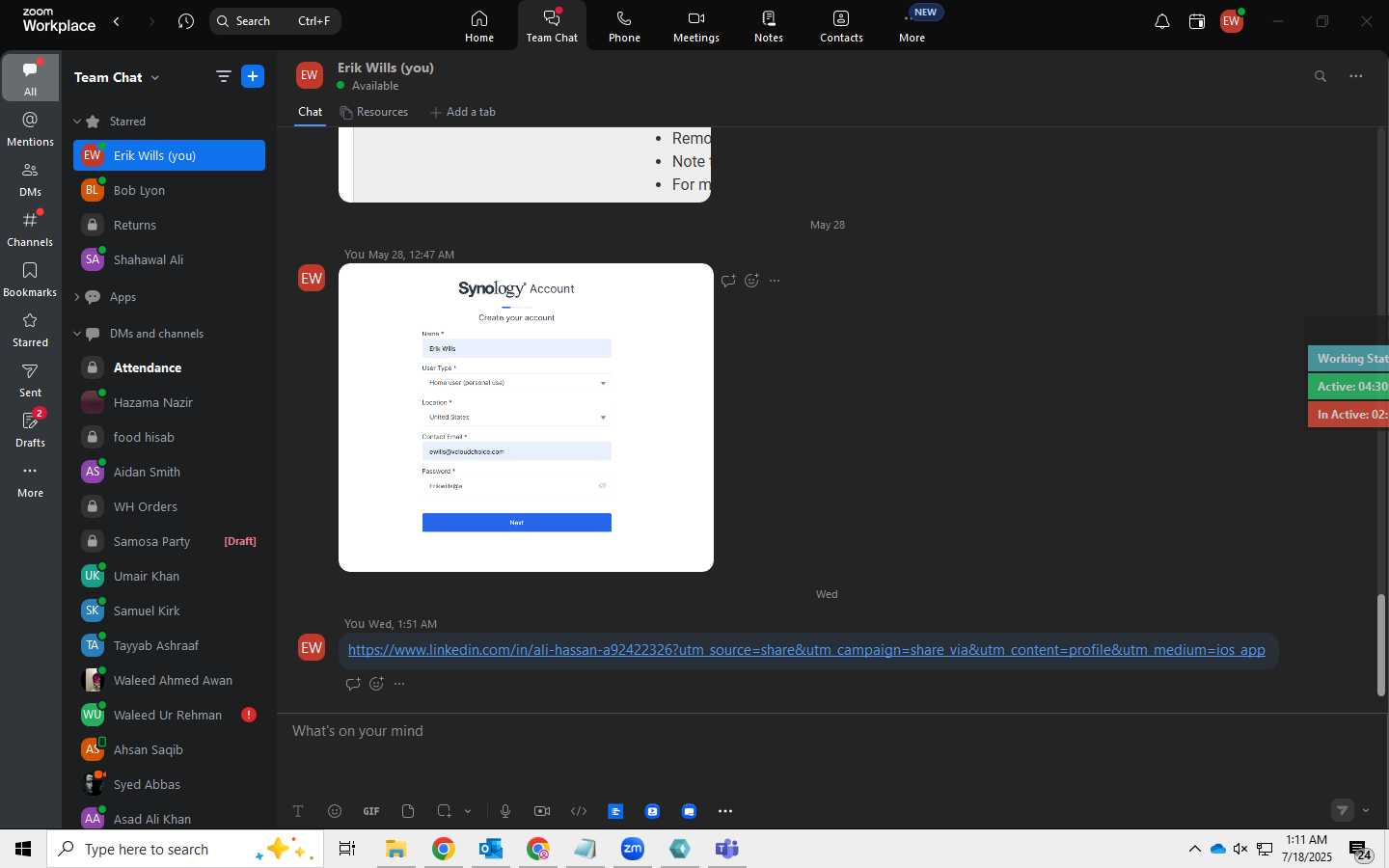
Task: Go back using the left arrow
Action: point(117,21)
